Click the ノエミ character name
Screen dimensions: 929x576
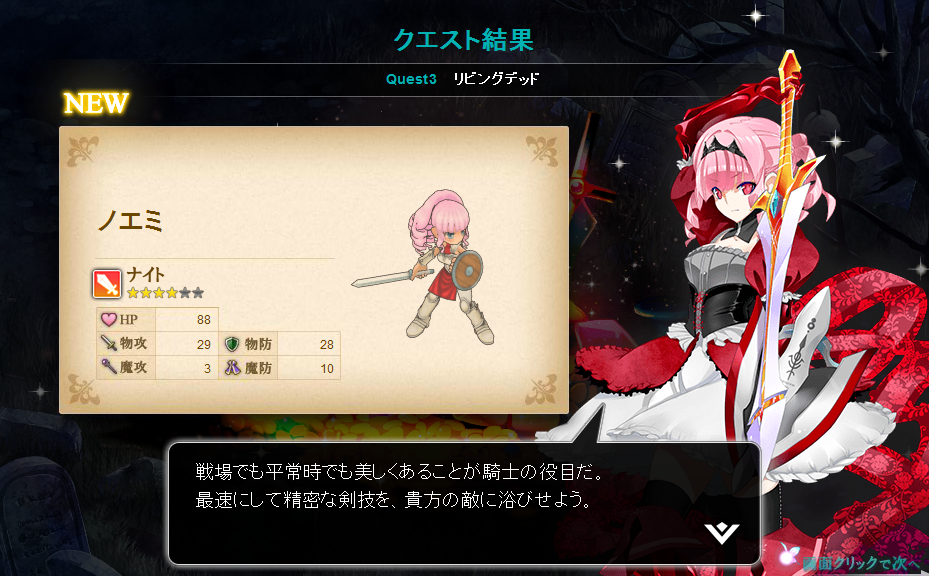pos(130,221)
